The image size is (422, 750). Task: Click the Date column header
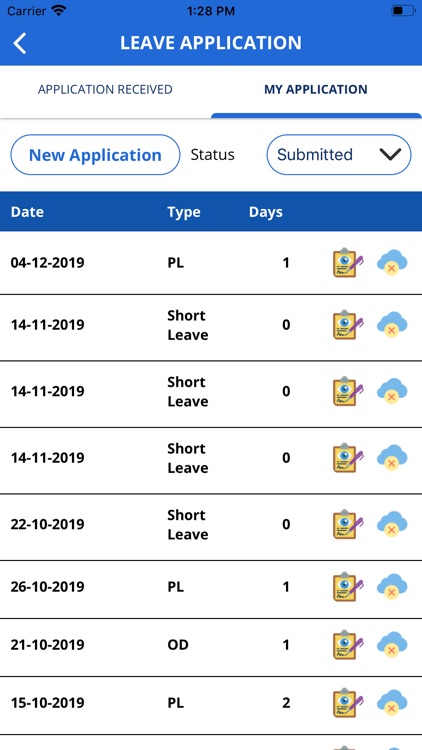[x=27, y=212]
